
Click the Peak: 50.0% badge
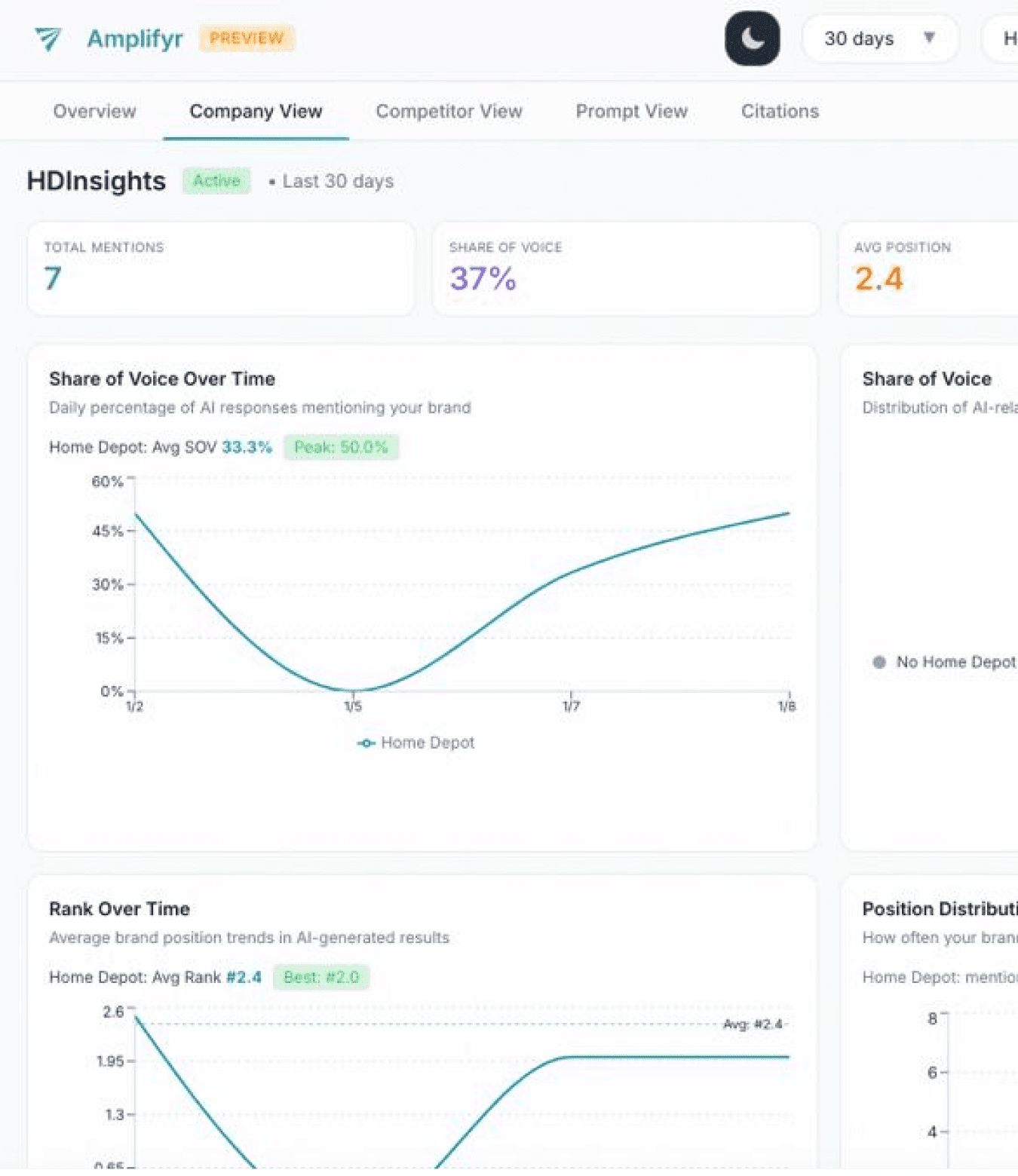pyautogui.click(x=341, y=447)
